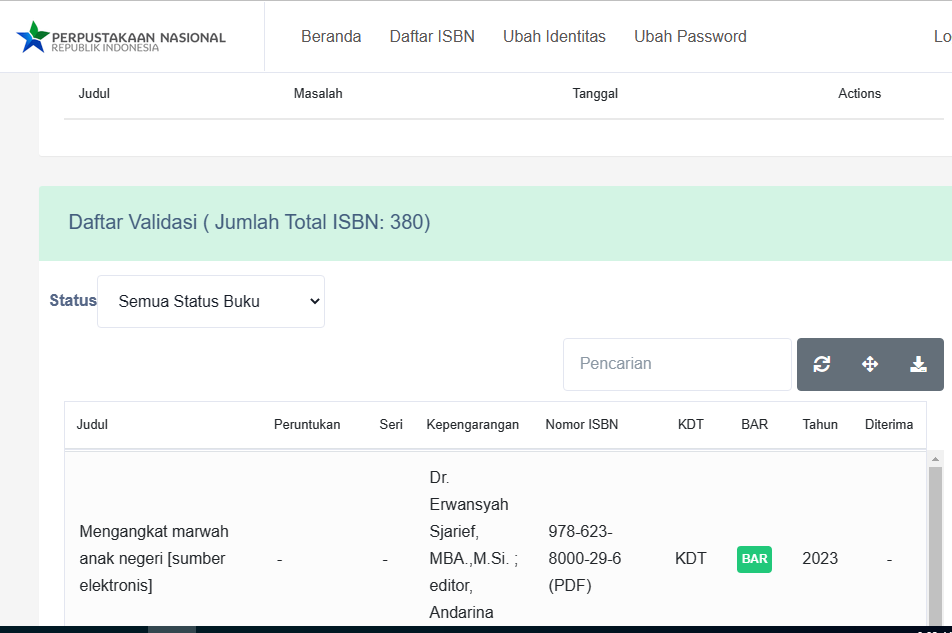Click the Peruntukan column header

(x=307, y=424)
